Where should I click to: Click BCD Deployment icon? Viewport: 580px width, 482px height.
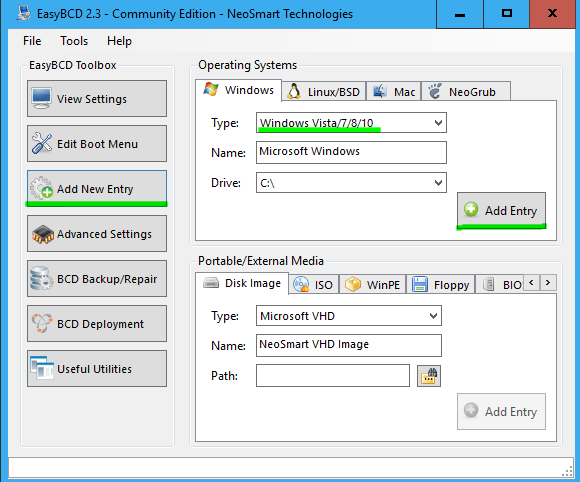coord(41,323)
